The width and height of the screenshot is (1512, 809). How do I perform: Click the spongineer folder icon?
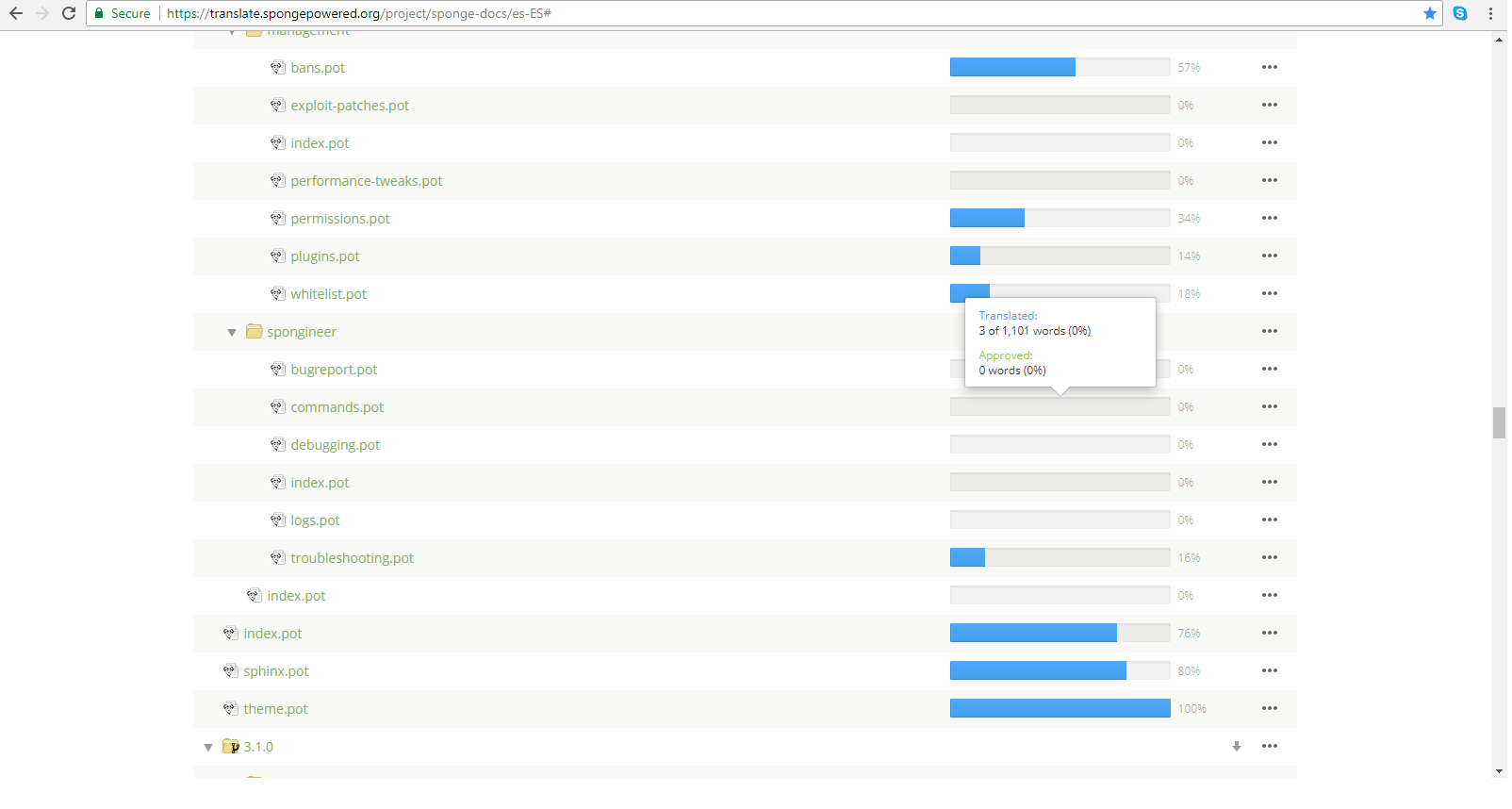pos(254,331)
